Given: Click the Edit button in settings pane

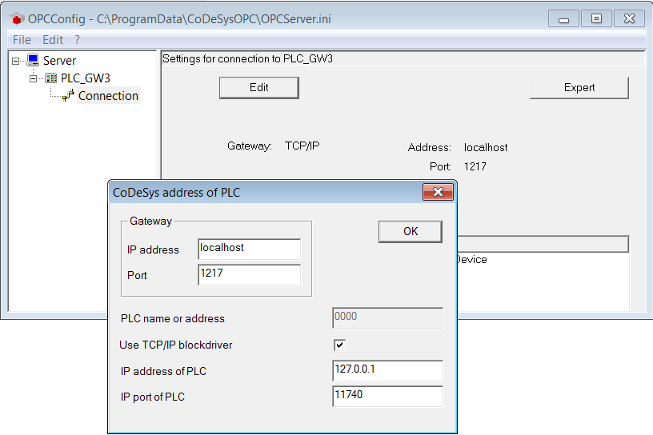Looking at the screenshot, I should 259,87.
